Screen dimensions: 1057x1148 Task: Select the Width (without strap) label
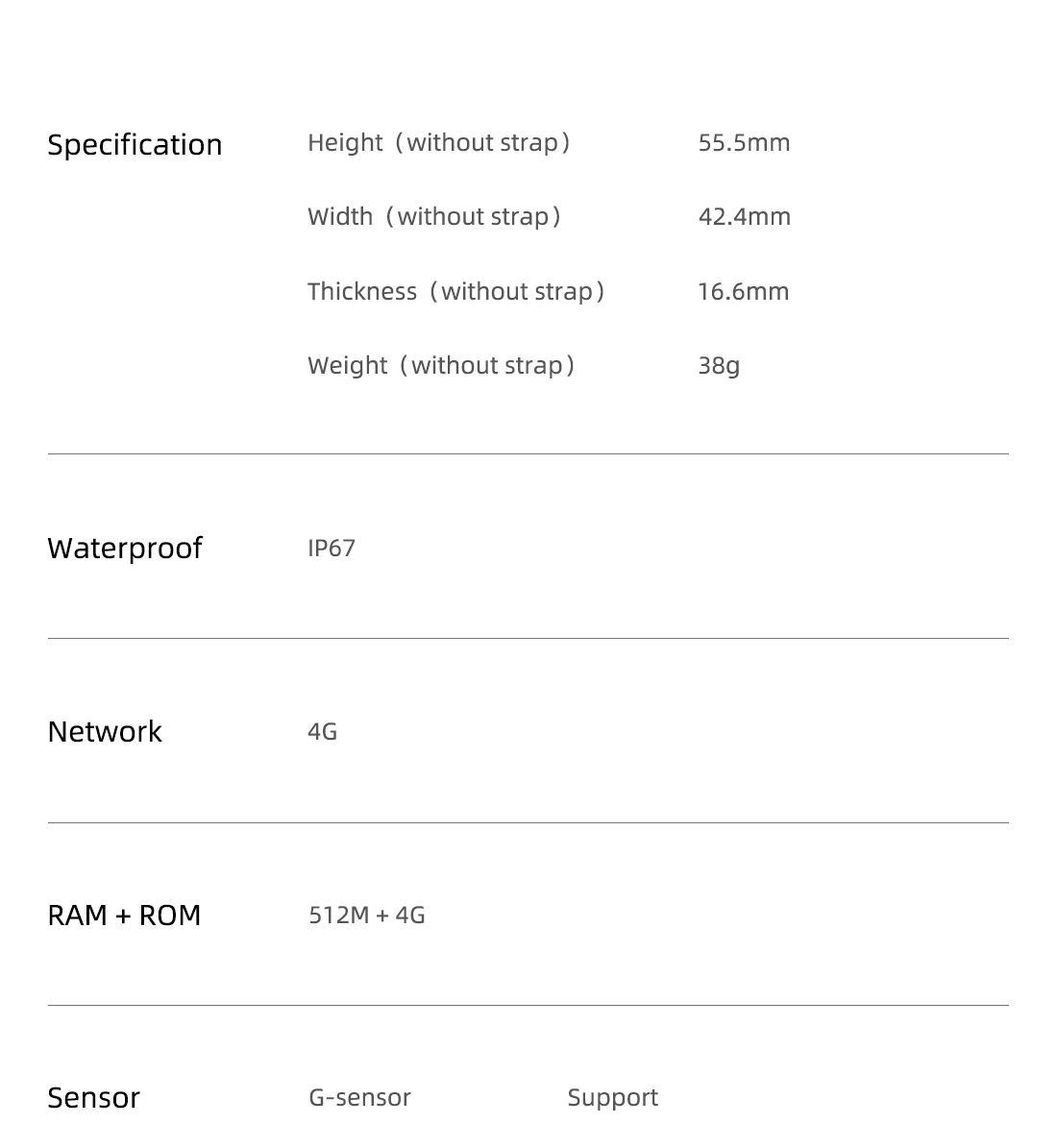[x=434, y=217]
